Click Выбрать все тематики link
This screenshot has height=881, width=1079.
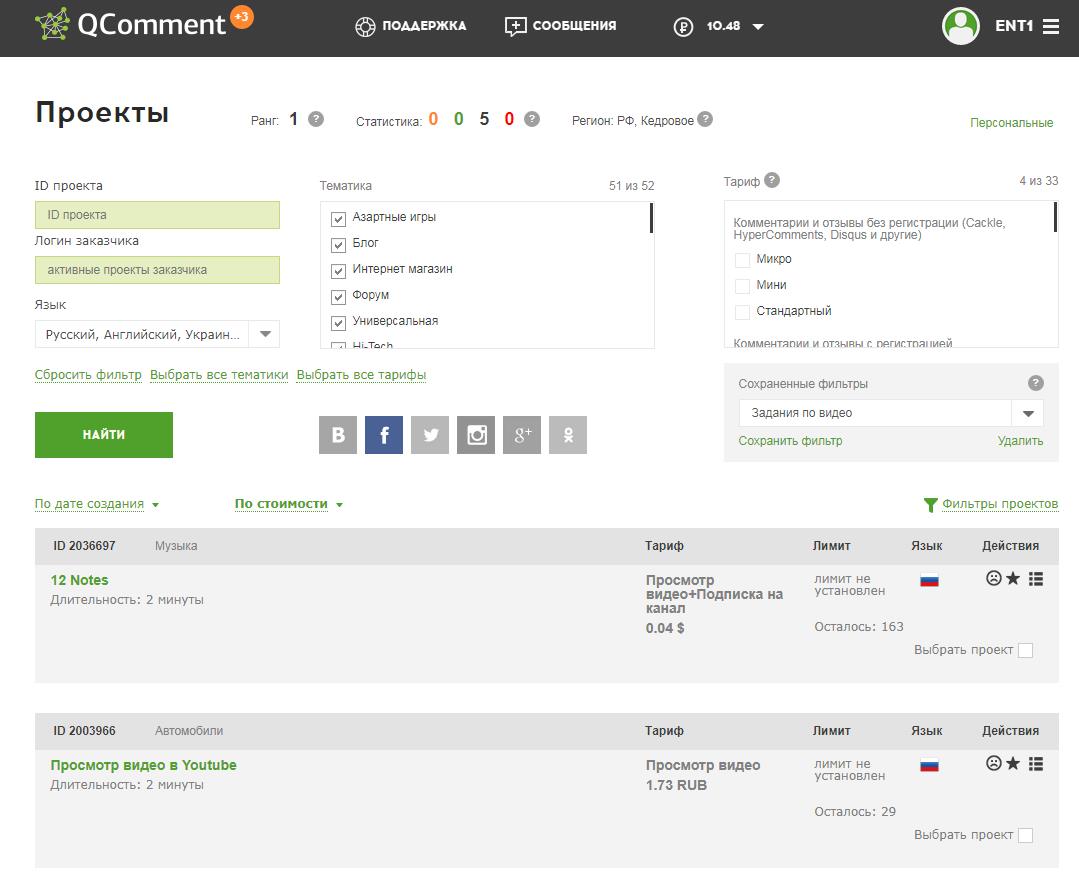(x=219, y=375)
